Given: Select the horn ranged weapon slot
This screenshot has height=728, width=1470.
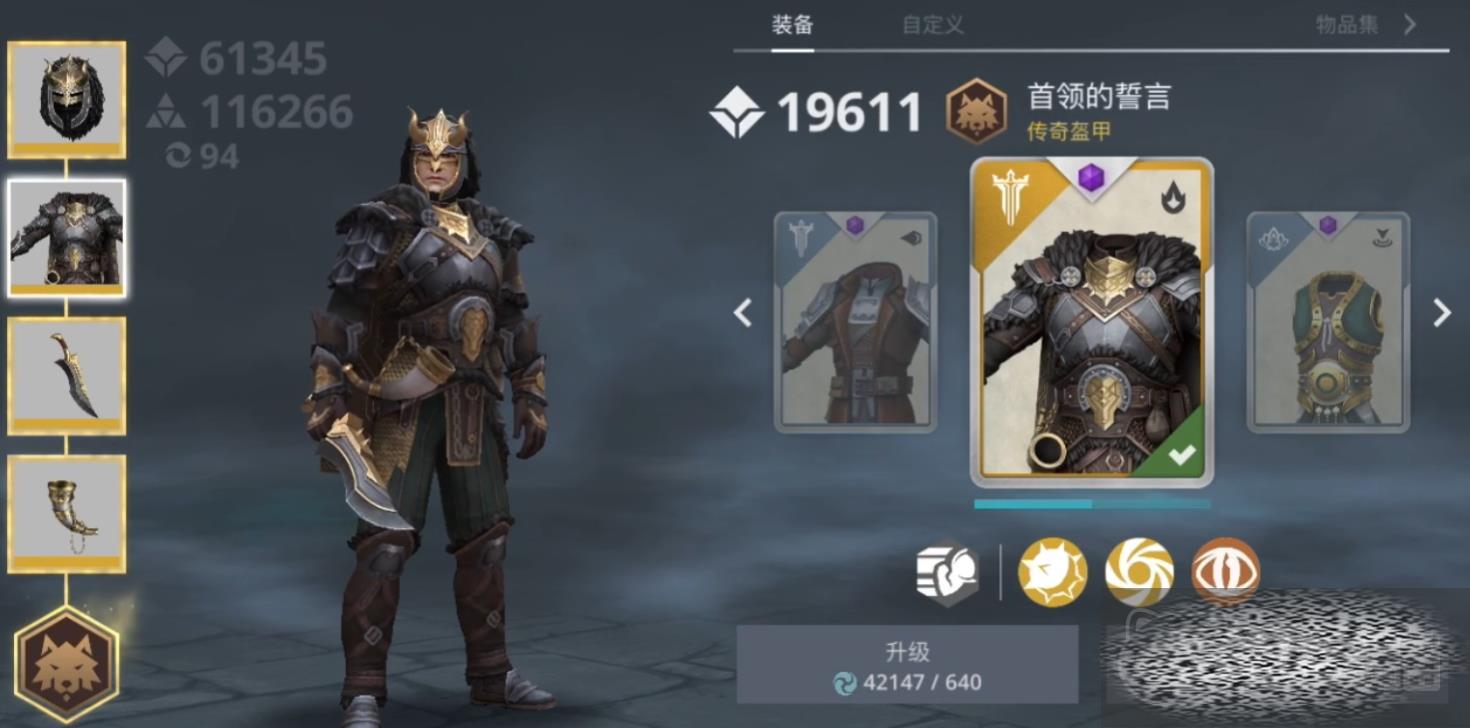Looking at the screenshot, I should (x=67, y=514).
